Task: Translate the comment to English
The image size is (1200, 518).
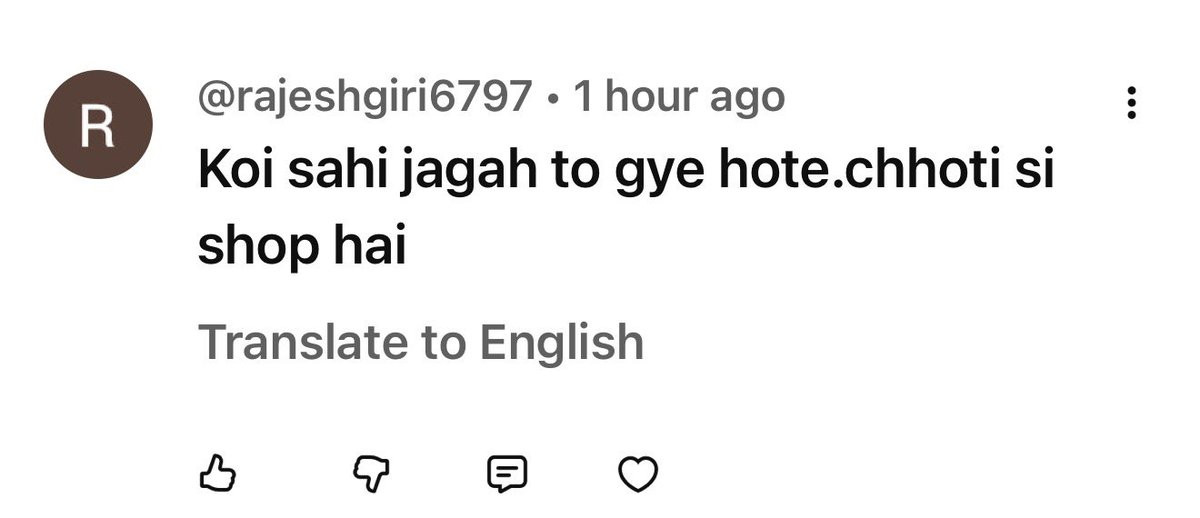Action: coord(421,342)
